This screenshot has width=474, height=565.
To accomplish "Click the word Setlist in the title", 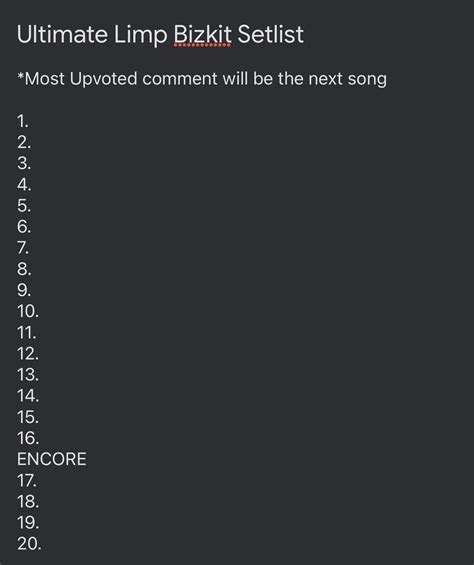I will tap(271, 35).
